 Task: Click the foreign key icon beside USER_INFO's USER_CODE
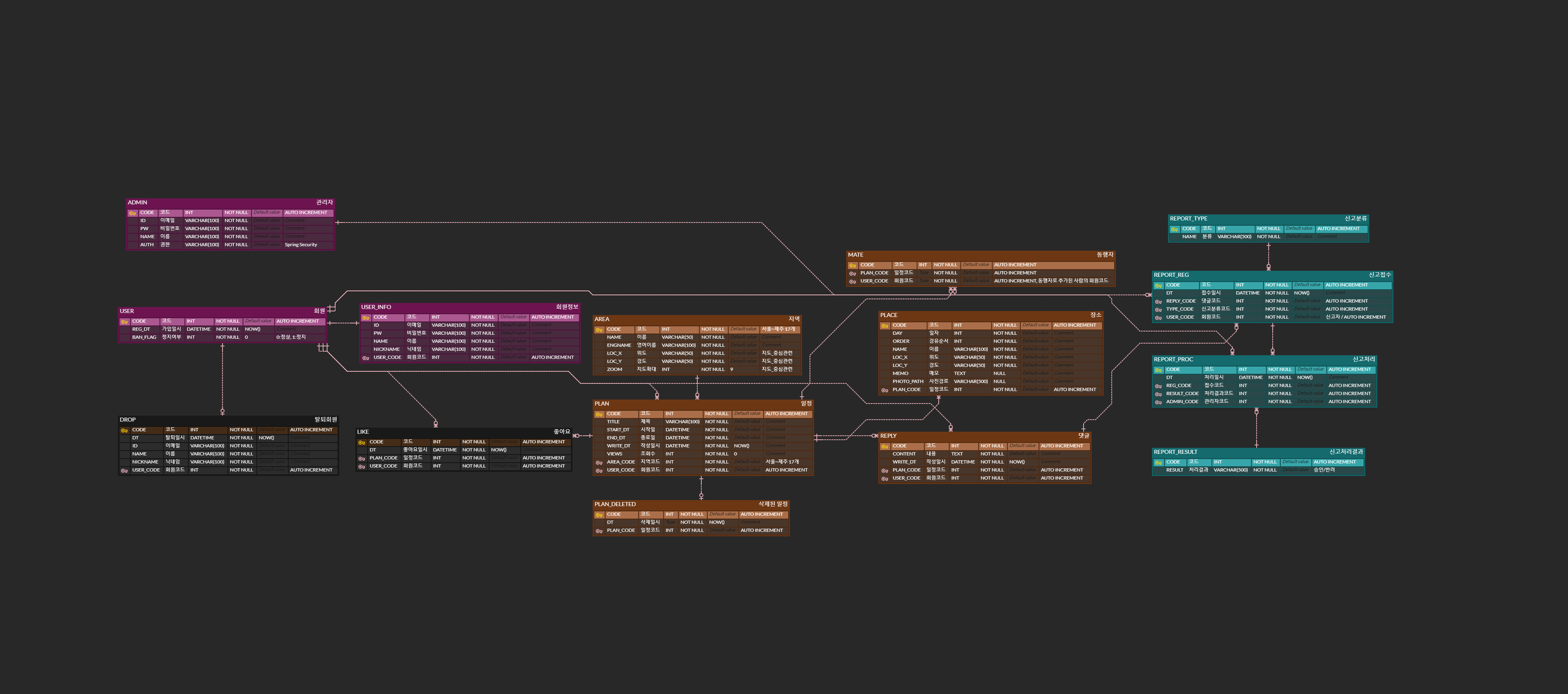(x=366, y=358)
